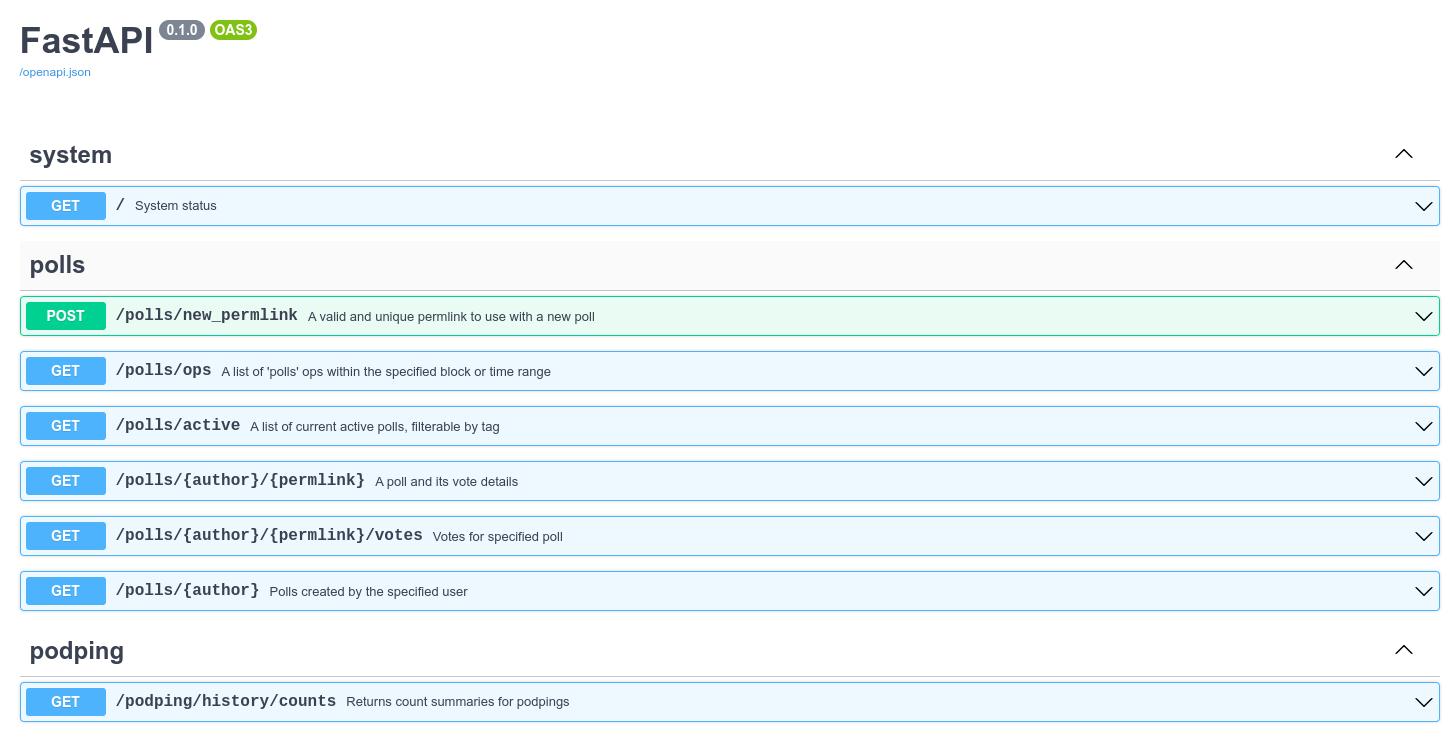Click the 0.1.0 version badge
Image resolution: width=1451 pixels, height=739 pixels.
tap(182, 30)
